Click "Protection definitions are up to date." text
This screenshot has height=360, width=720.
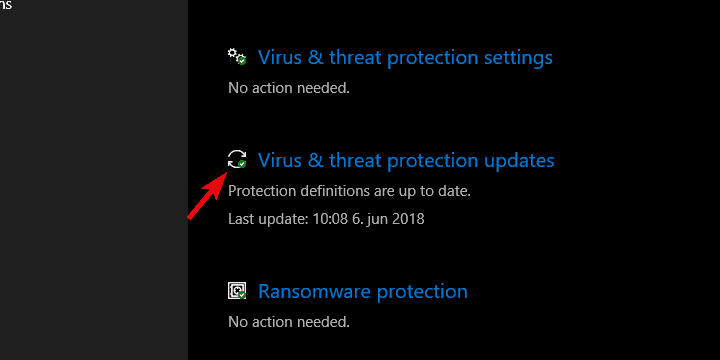pyautogui.click(x=349, y=191)
